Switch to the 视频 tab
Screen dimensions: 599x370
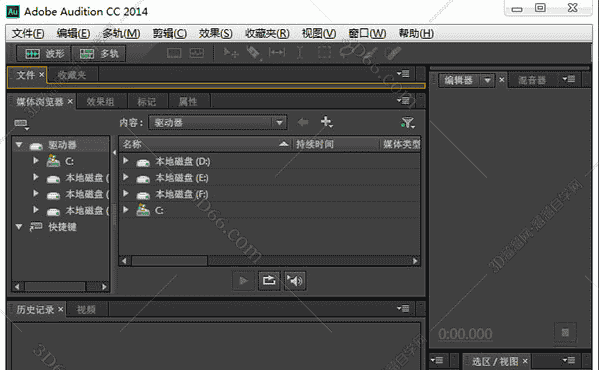(x=86, y=310)
